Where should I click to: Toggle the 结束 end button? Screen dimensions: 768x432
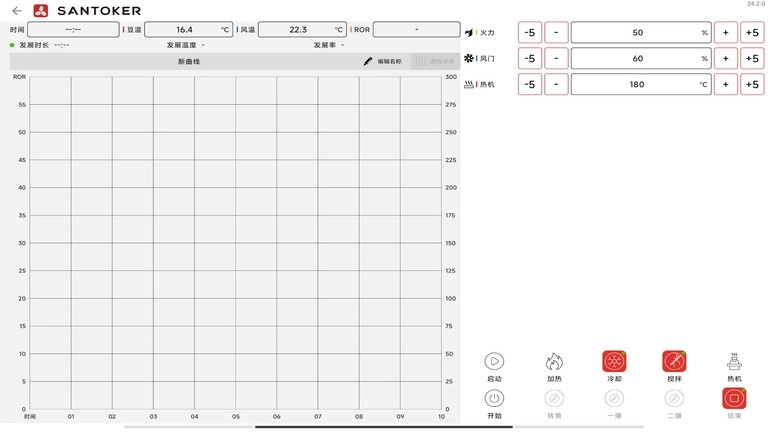pos(735,398)
